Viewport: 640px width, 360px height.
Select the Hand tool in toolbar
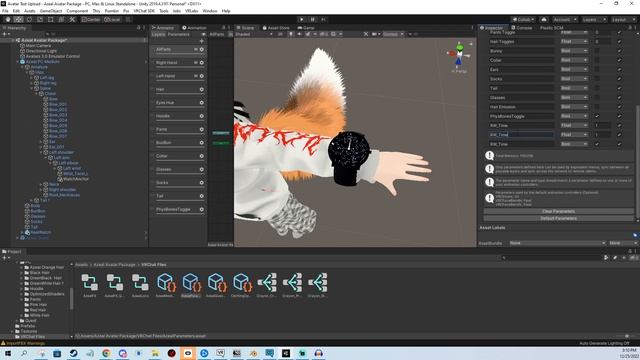[8, 19]
